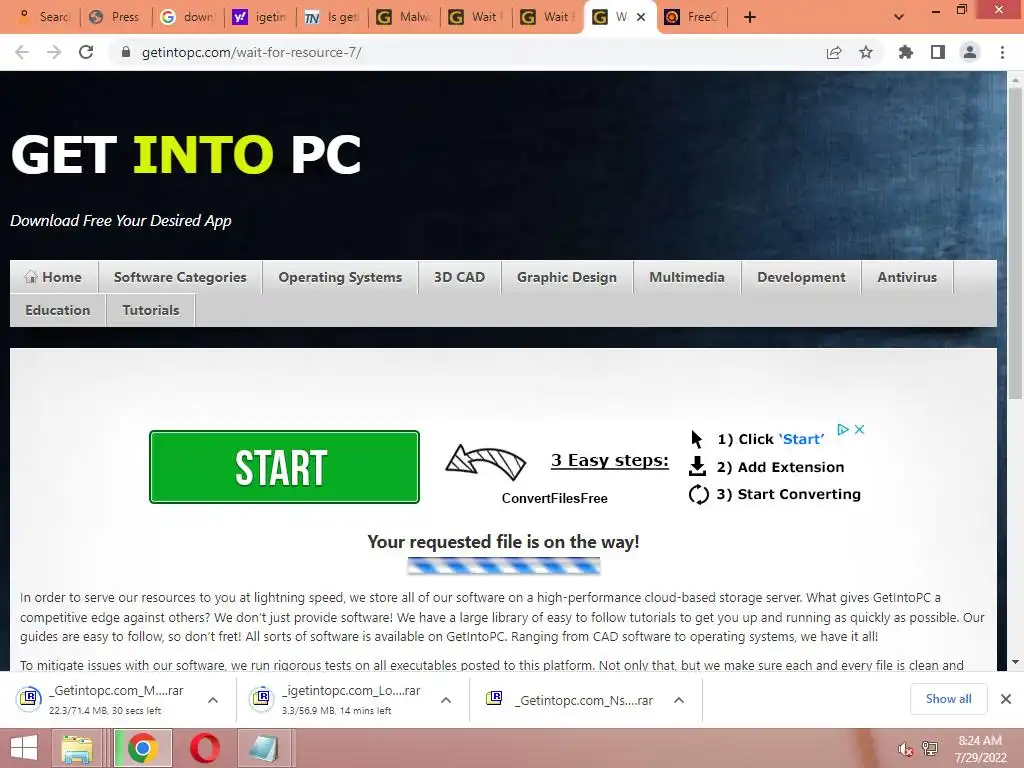This screenshot has height=768, width=1024.
Task: Open the Education menu
Action: coord(57,310)
